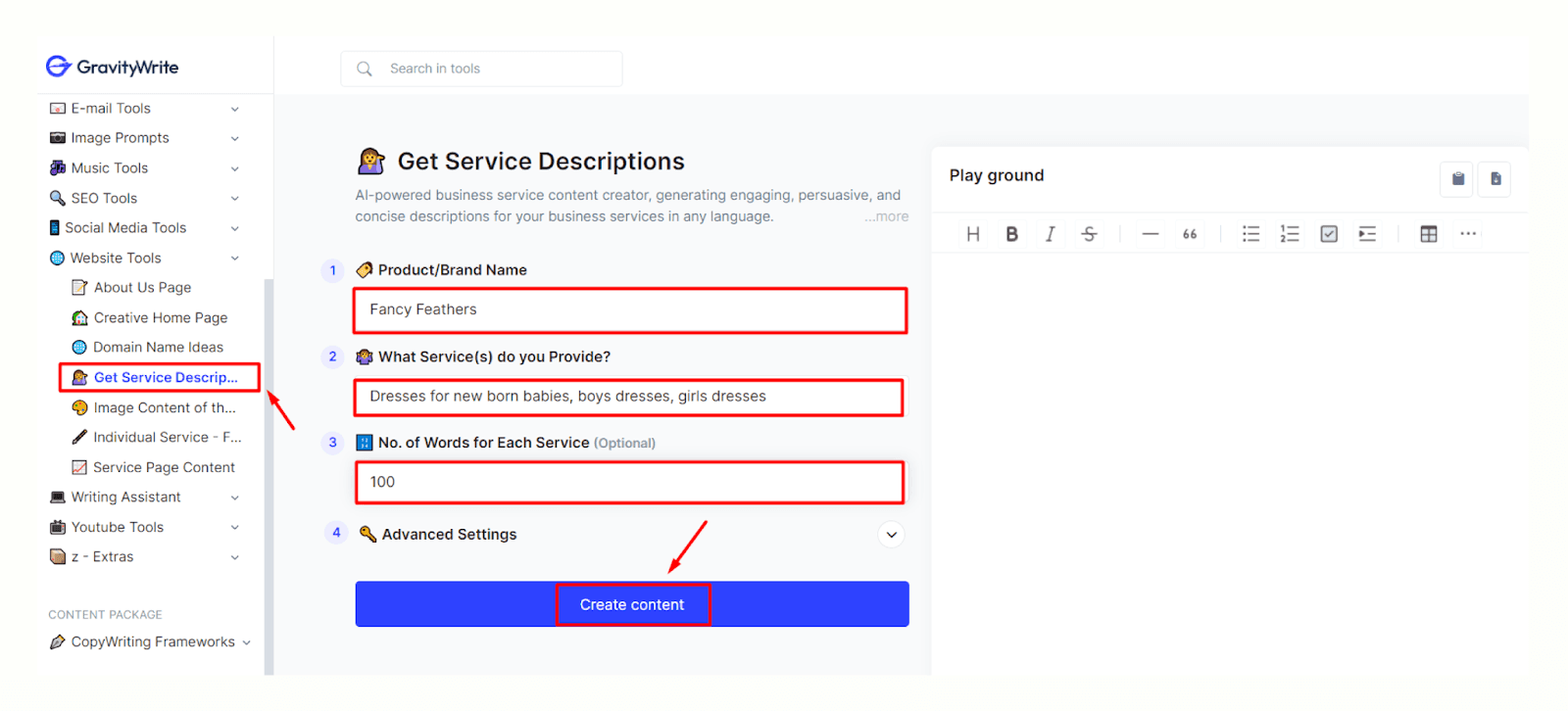Insert a table using the toolbar
Screen dimensions: 1568x711
click(x=1429, y=234)
